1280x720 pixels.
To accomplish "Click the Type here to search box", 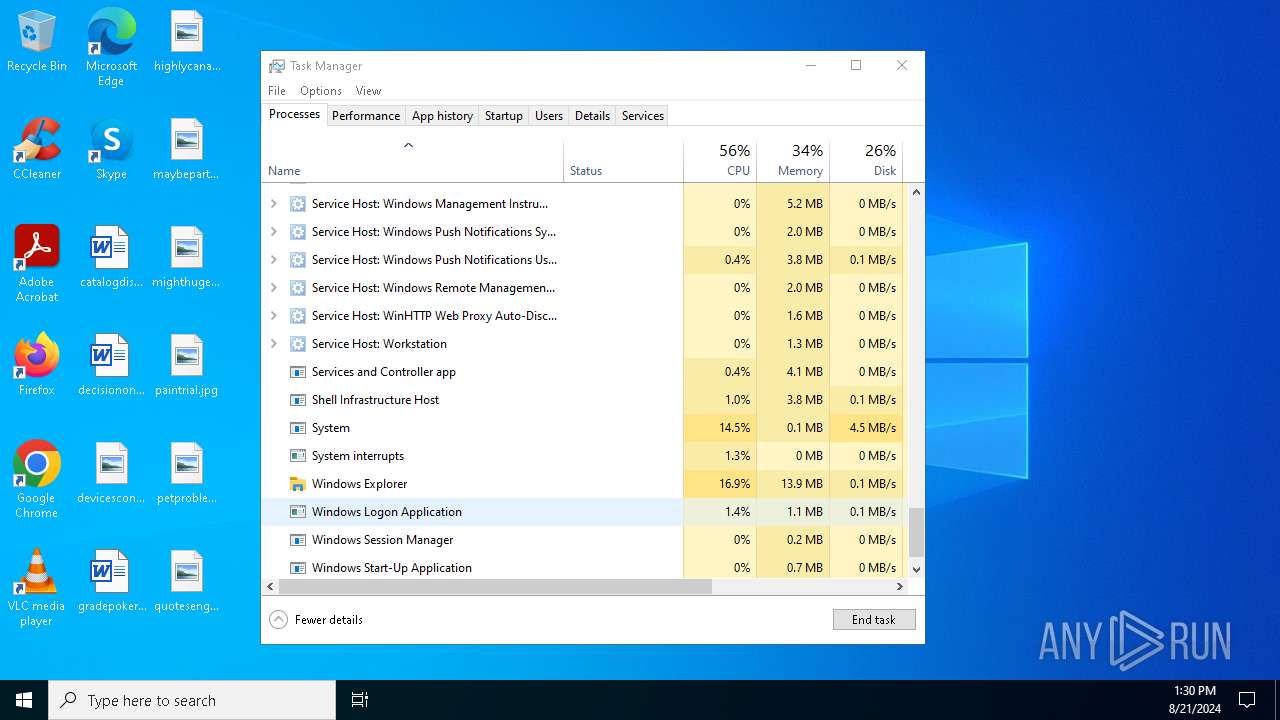I will click(x=192, y=700).
